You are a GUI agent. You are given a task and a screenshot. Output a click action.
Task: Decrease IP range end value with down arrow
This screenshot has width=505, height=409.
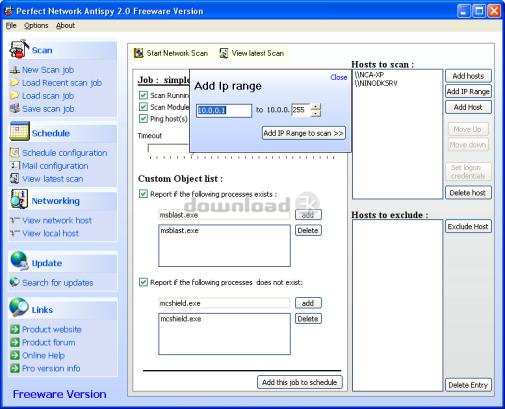point(315,113)
